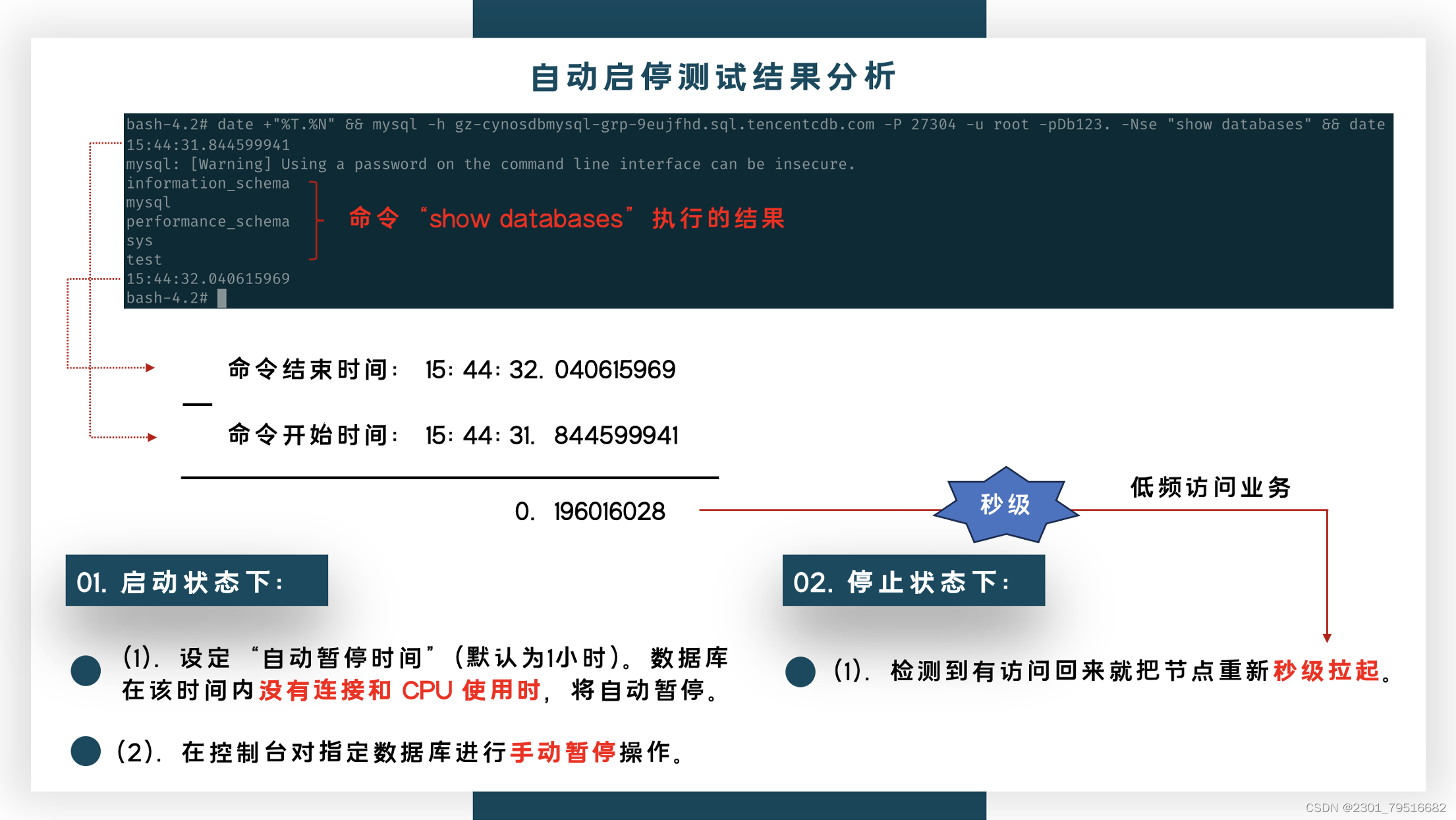The image size is (1456, 820).
Task: Click the text 在控制台对指定数据库进行
Action: [x=344, y=751]
